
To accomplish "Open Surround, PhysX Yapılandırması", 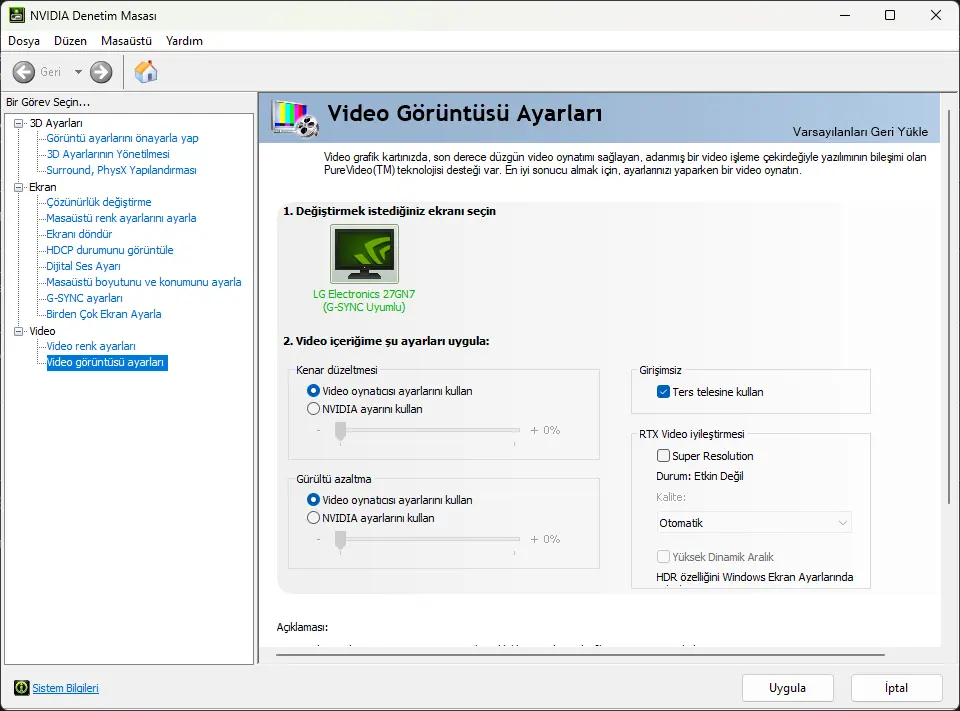I will click(121, 170).
